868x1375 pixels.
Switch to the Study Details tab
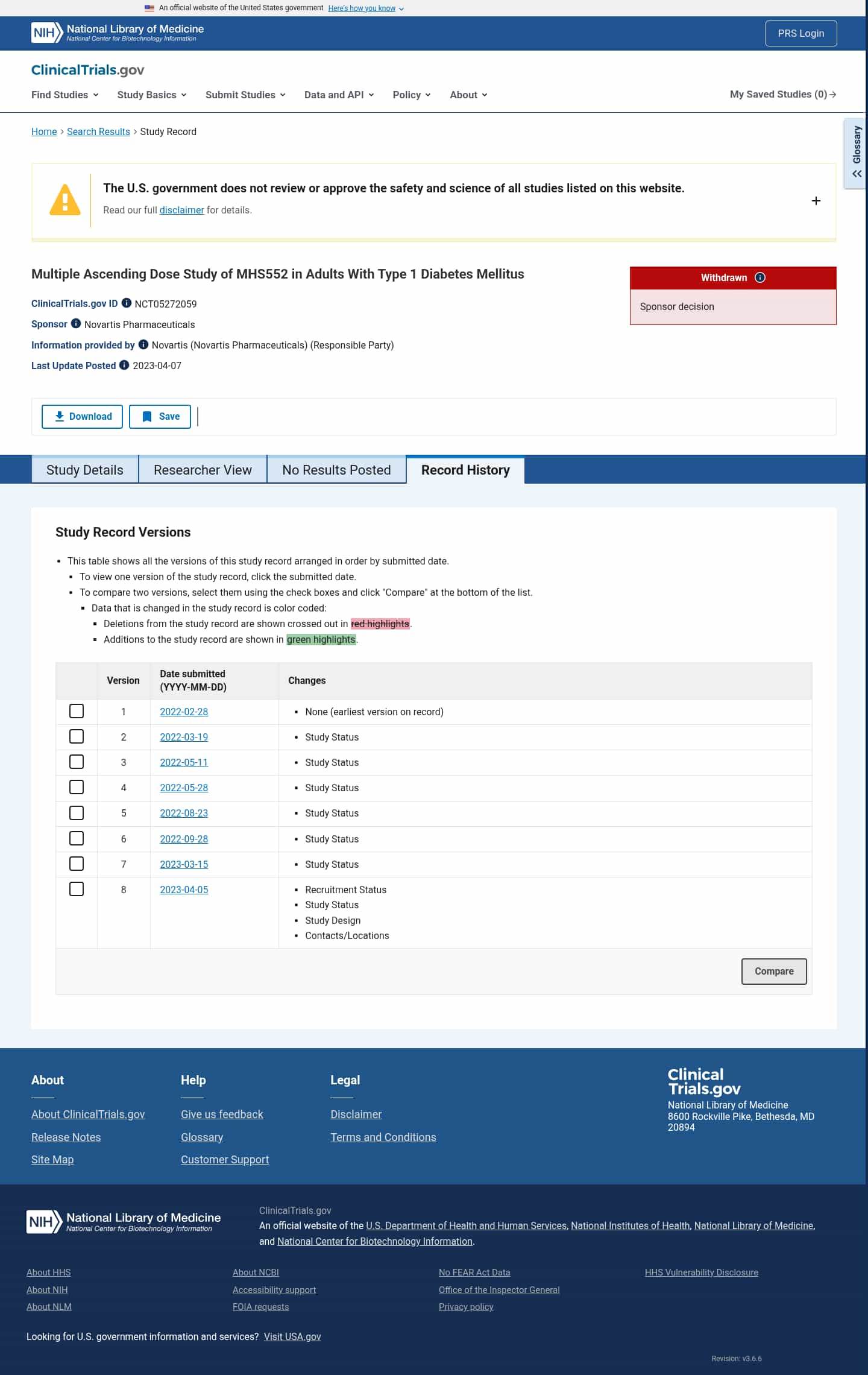(85, 470)
